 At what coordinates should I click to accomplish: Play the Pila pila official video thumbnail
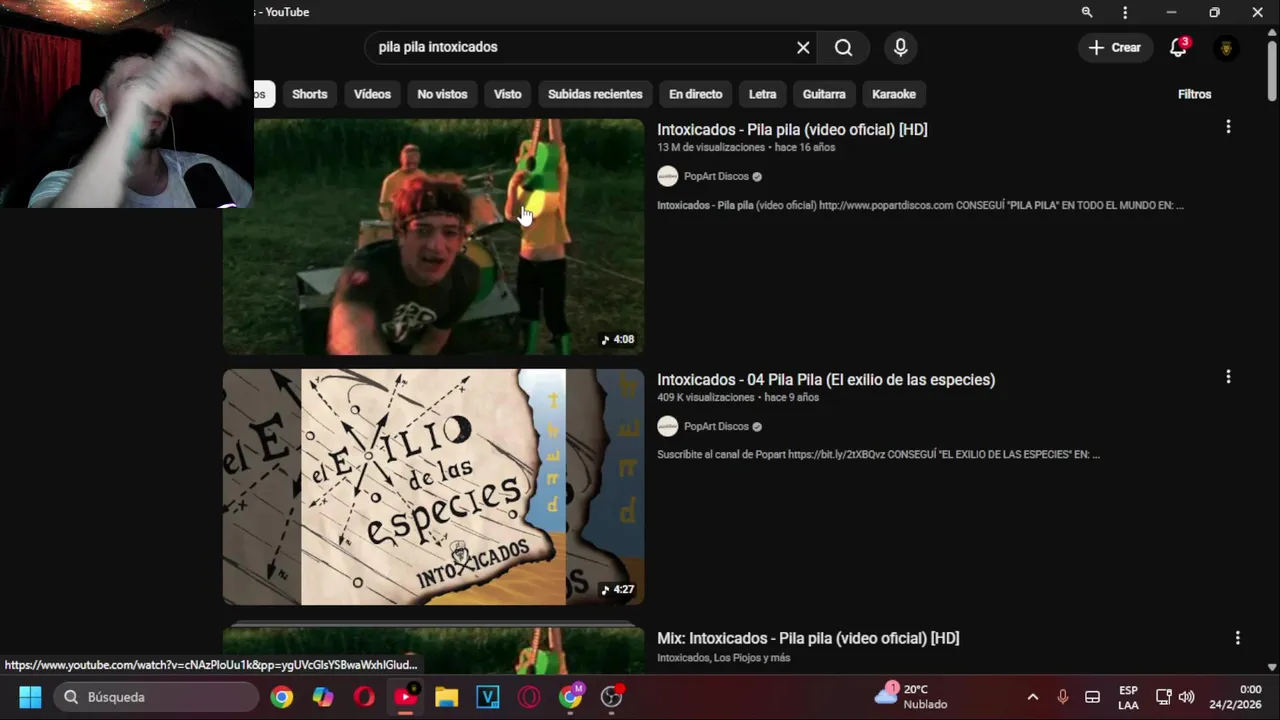pos(433,237)
